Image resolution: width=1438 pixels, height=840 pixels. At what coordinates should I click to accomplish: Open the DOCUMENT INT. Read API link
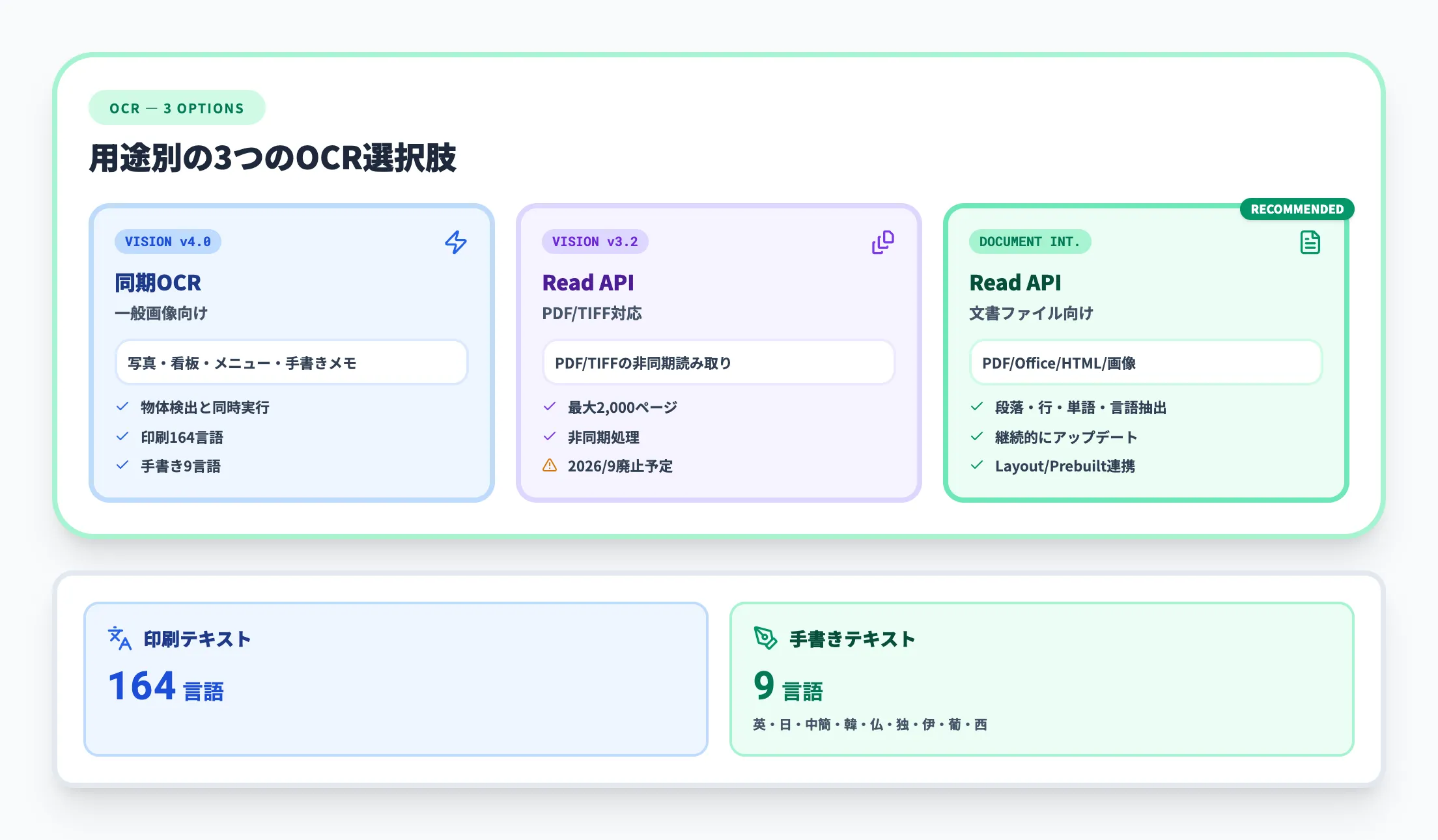click(x=1015, y=283)
